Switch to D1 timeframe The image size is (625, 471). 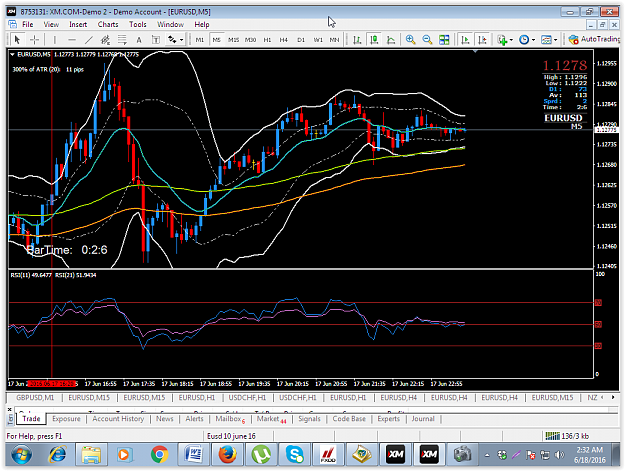click(301, 39)
